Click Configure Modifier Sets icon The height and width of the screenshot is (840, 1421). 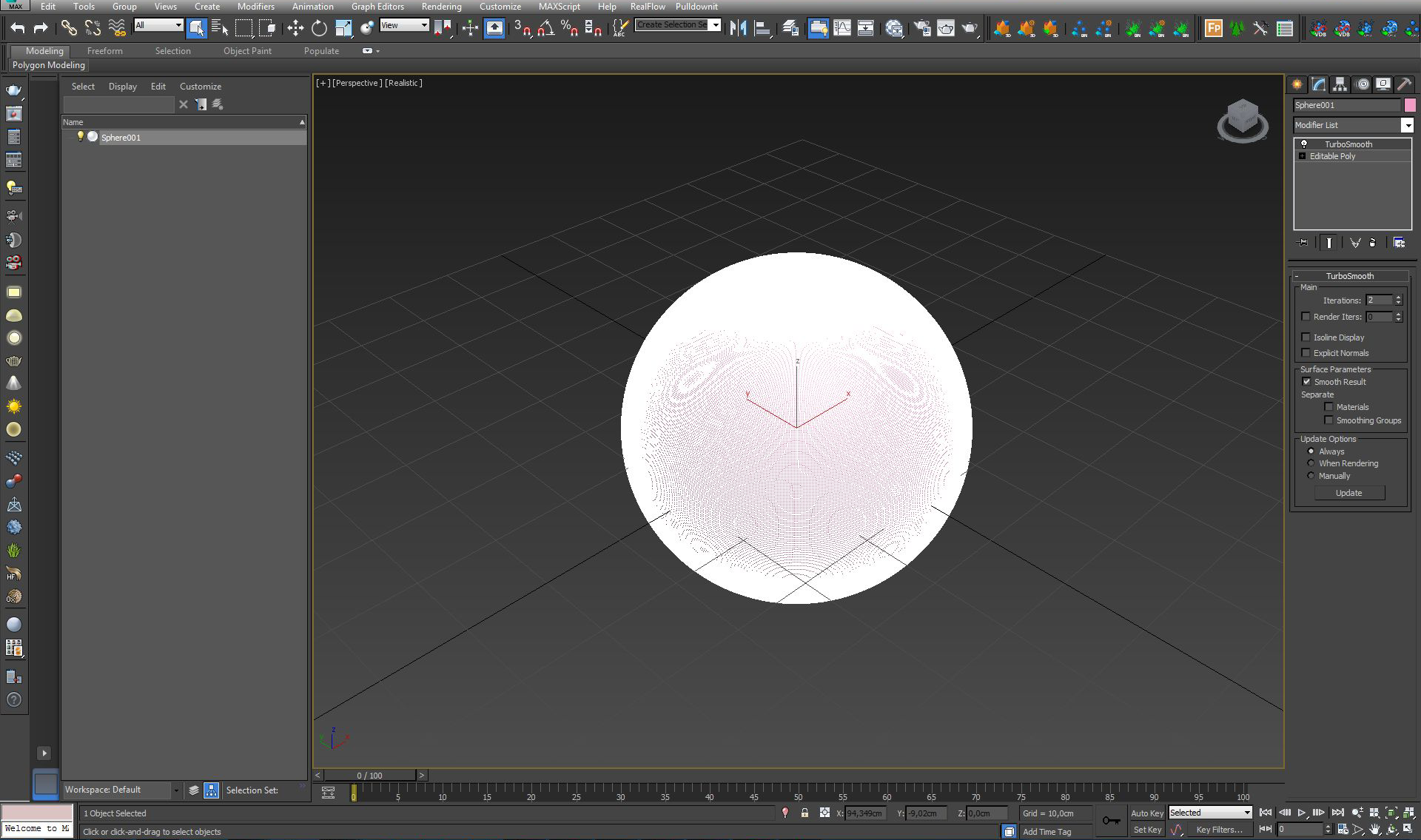pos(1399,243)
